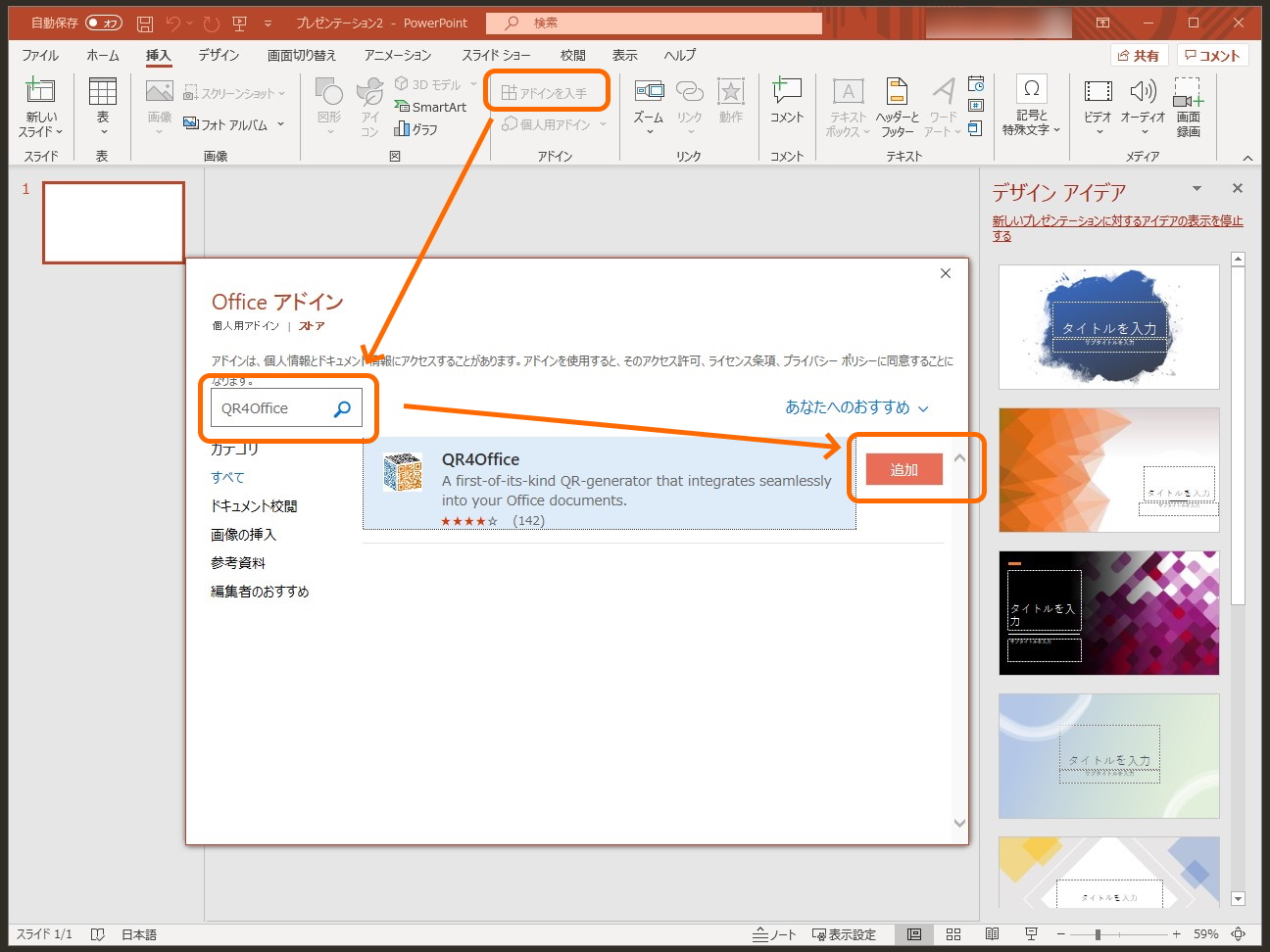This screenshot has width=1270, height=952.
Task: Start 画面録画 screen recording
Action: click(1187, 108)
